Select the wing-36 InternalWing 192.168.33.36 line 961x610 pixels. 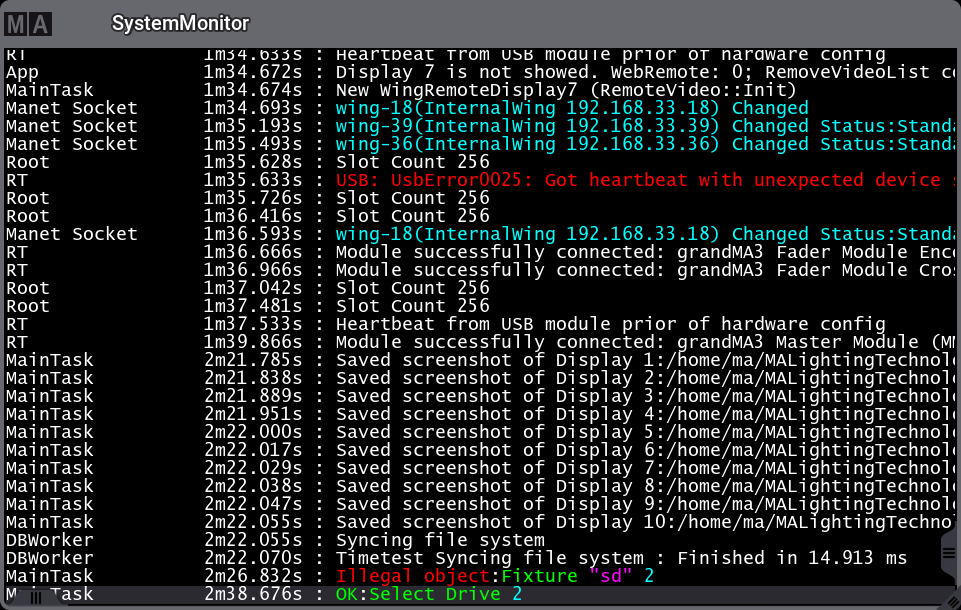(x=480, y=144)
